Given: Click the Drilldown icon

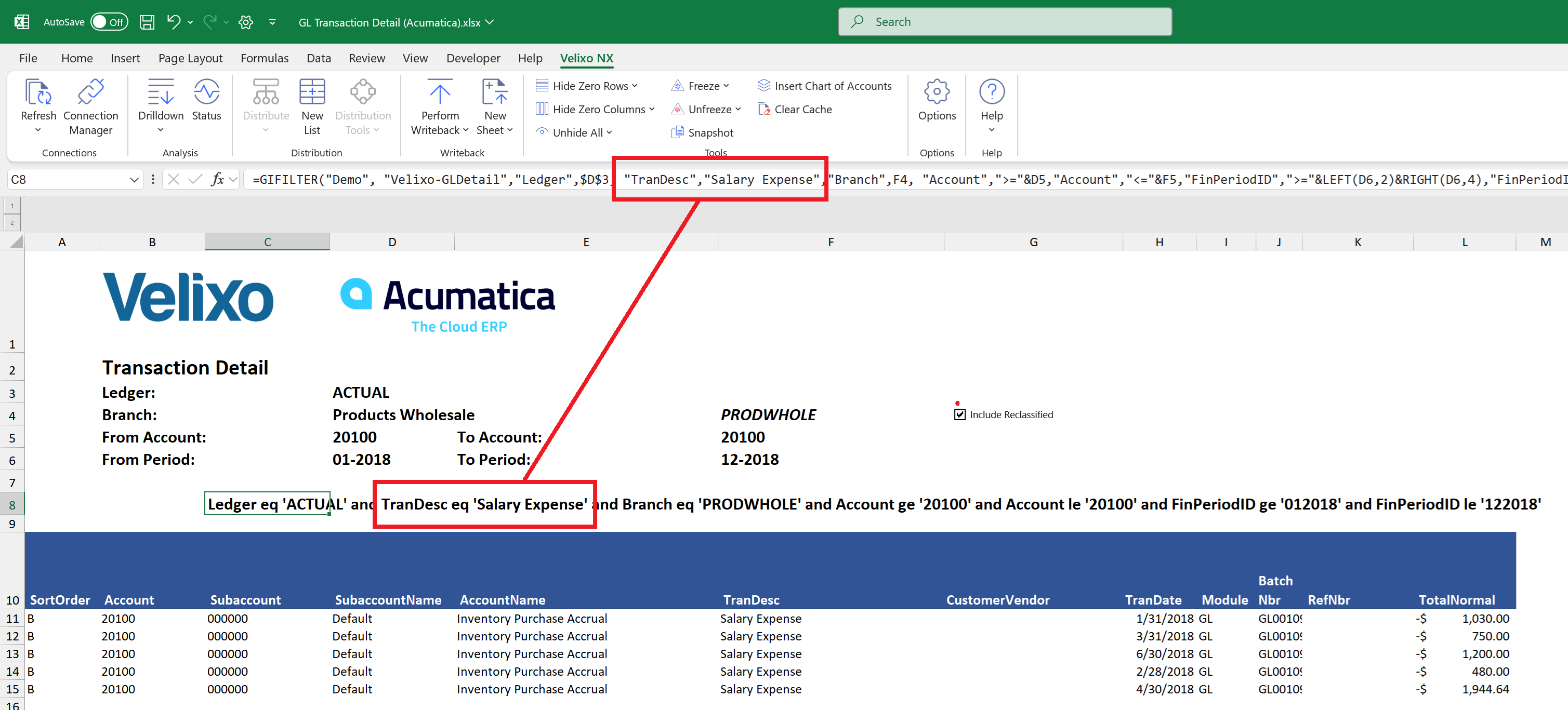Looking at the screenshot, I should tap(161, 92).
